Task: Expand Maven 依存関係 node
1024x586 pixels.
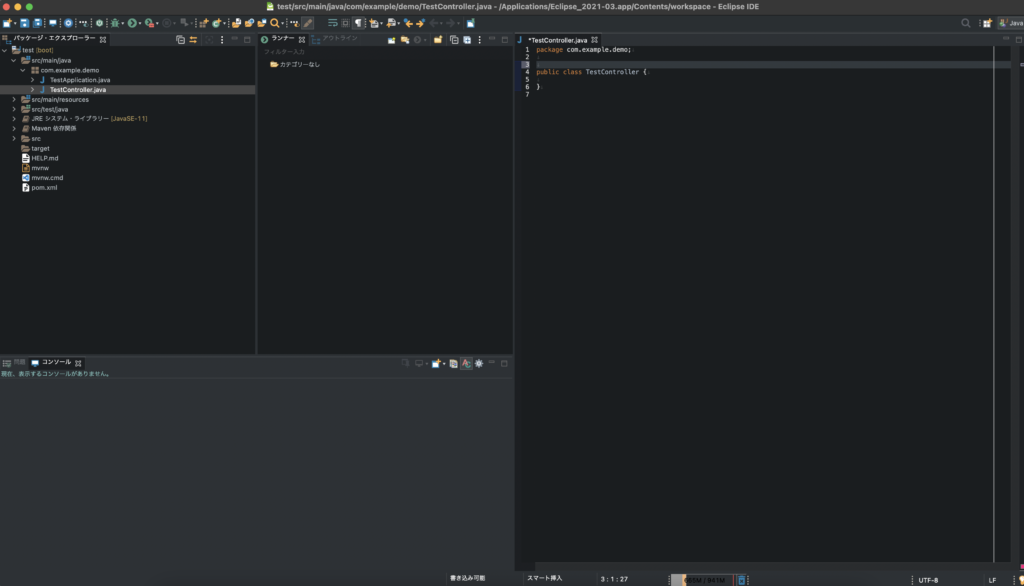Action: click(x=14, y=129)
